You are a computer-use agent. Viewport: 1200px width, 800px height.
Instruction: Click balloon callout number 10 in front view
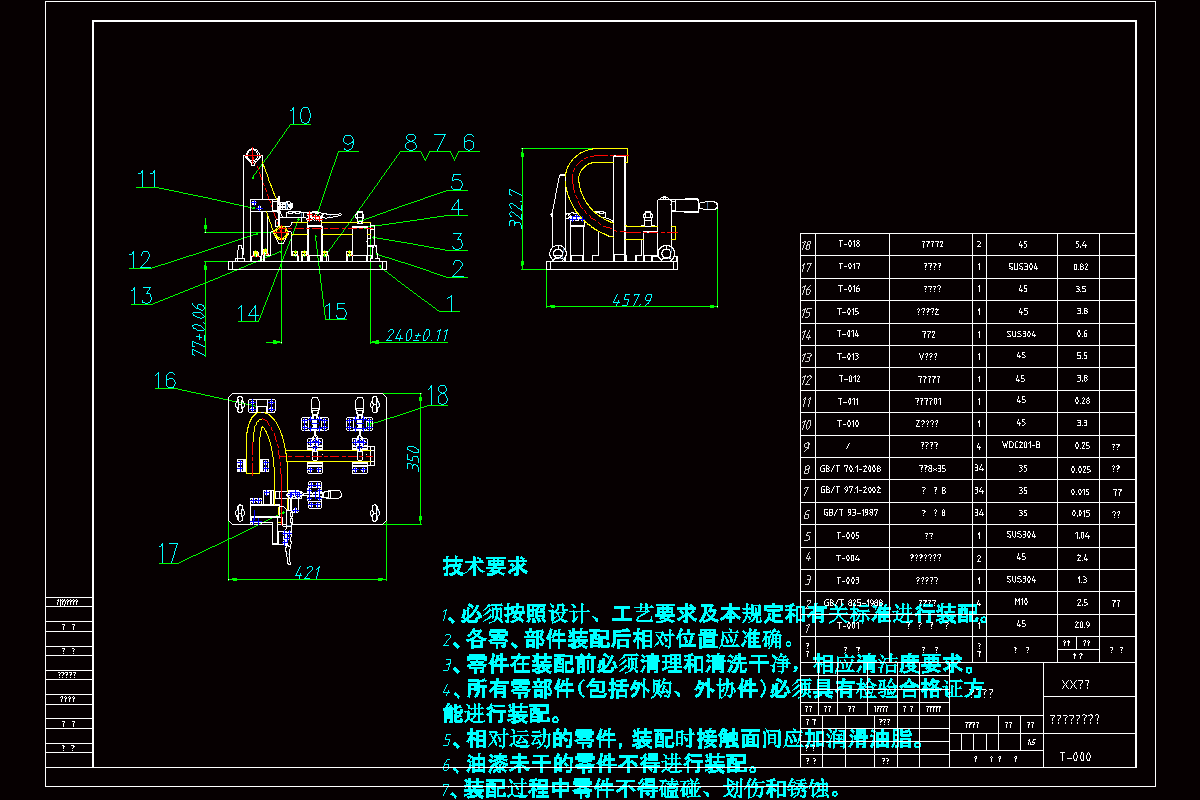(300, 116)
